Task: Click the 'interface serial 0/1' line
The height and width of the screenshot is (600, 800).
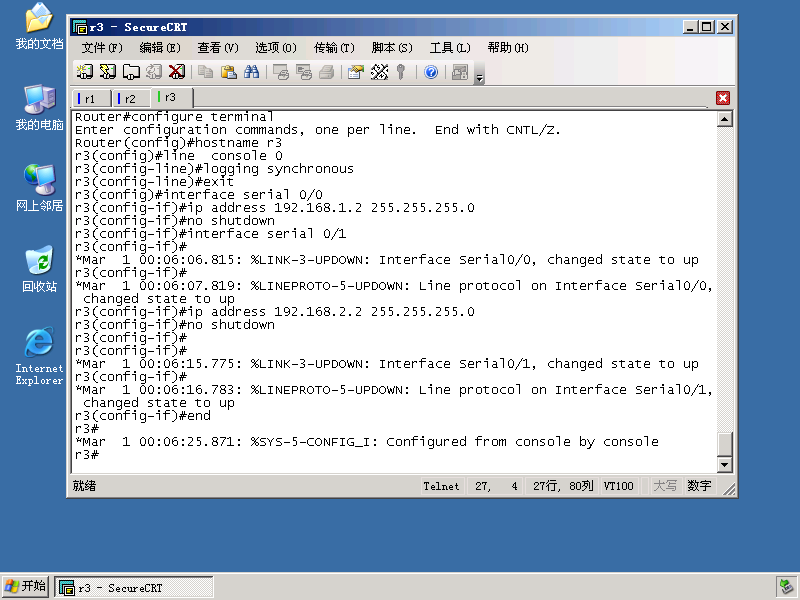Action: point(210,234)
